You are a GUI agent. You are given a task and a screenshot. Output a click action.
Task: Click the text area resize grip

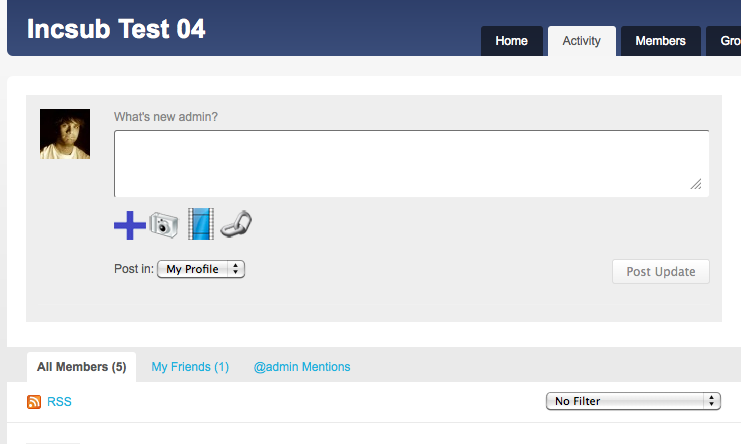pyautogui.click(x=696, y=184)
